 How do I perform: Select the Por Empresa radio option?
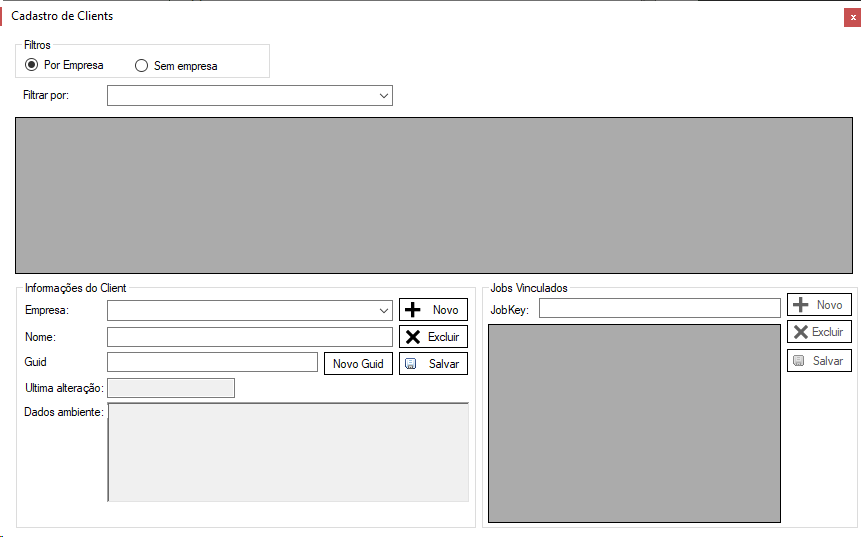32,66
